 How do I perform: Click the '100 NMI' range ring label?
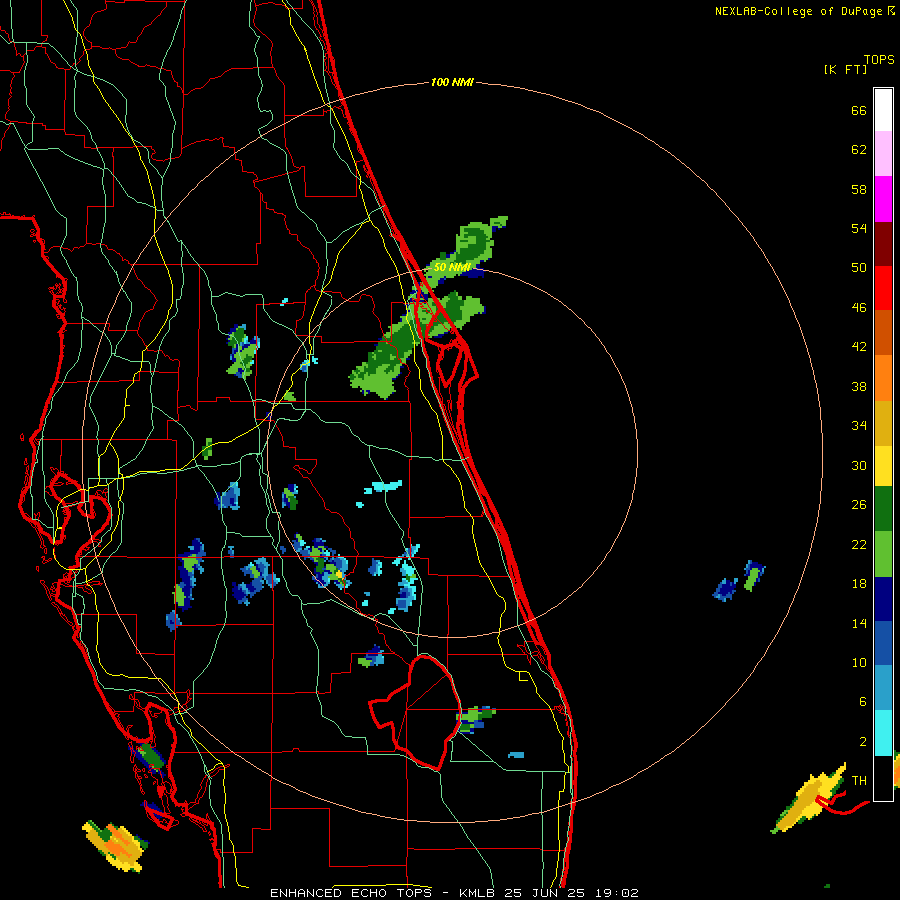[x=452, y=82]
